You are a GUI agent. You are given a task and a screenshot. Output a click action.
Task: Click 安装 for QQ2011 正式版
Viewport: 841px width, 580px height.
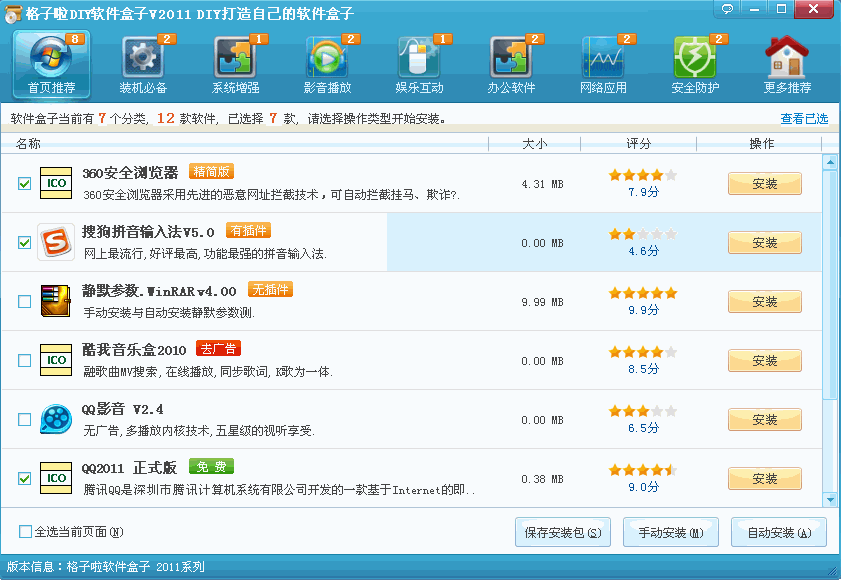(764, 479)
